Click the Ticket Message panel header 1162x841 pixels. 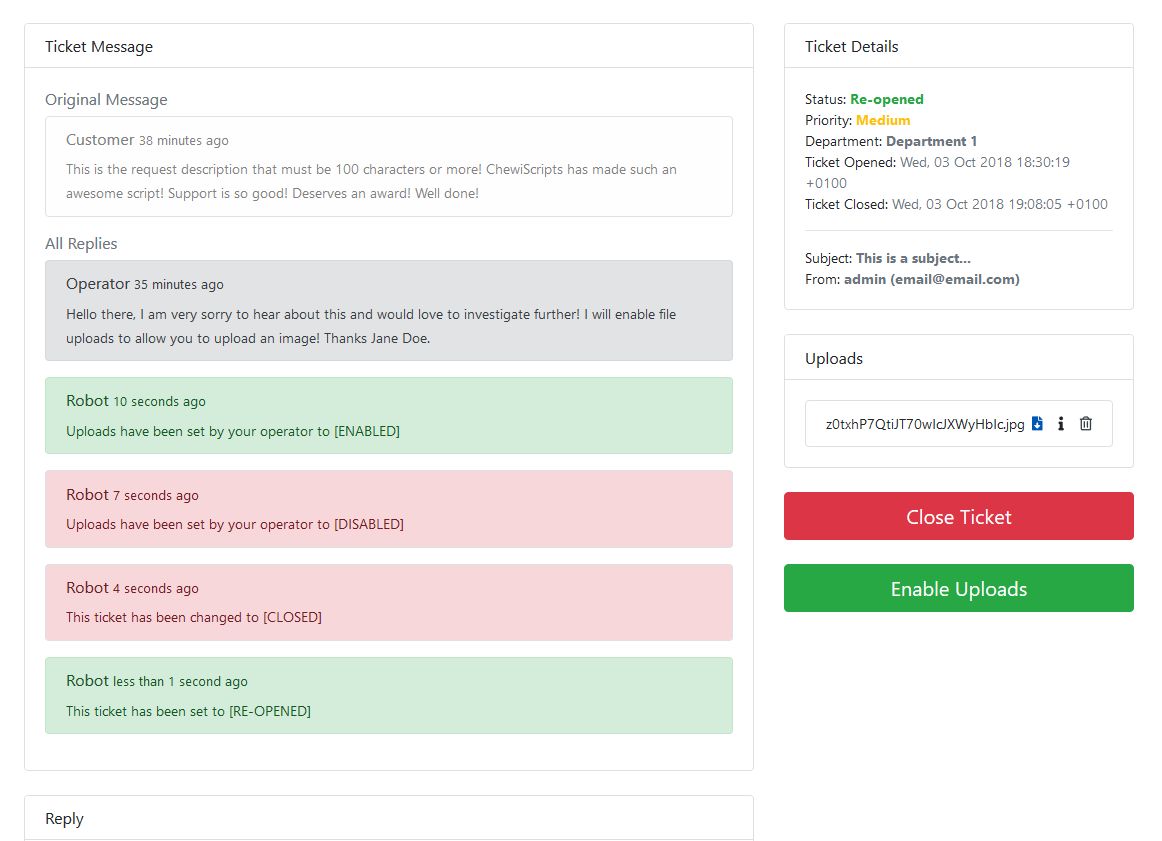point(388,46)
